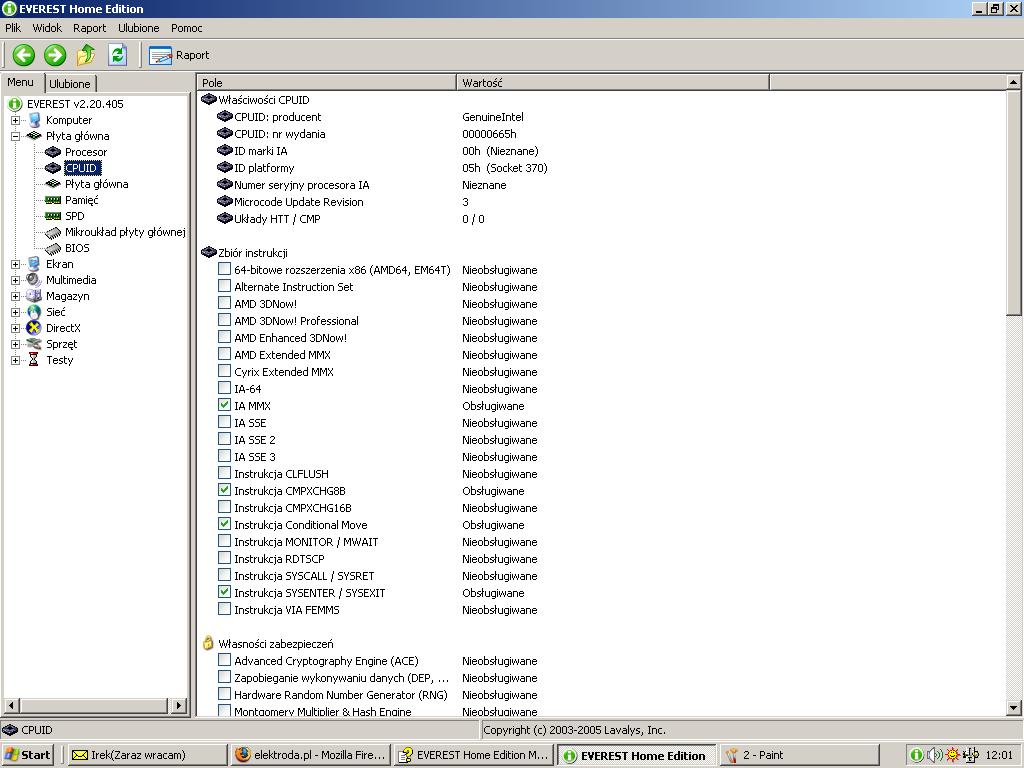Screen dimensions: 1024x768
Task: Click the Magazyn storage icon
Action: pos(34,296)
